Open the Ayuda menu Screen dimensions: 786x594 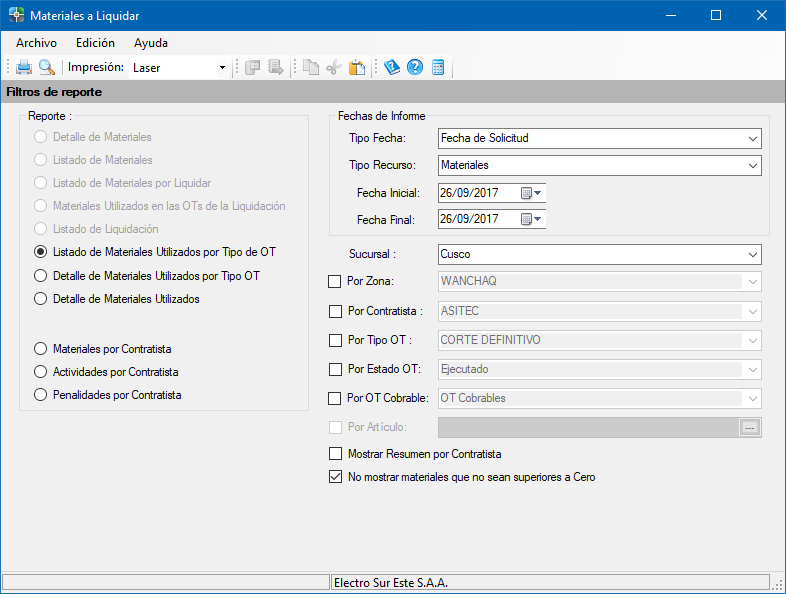(x=151, y=43)
